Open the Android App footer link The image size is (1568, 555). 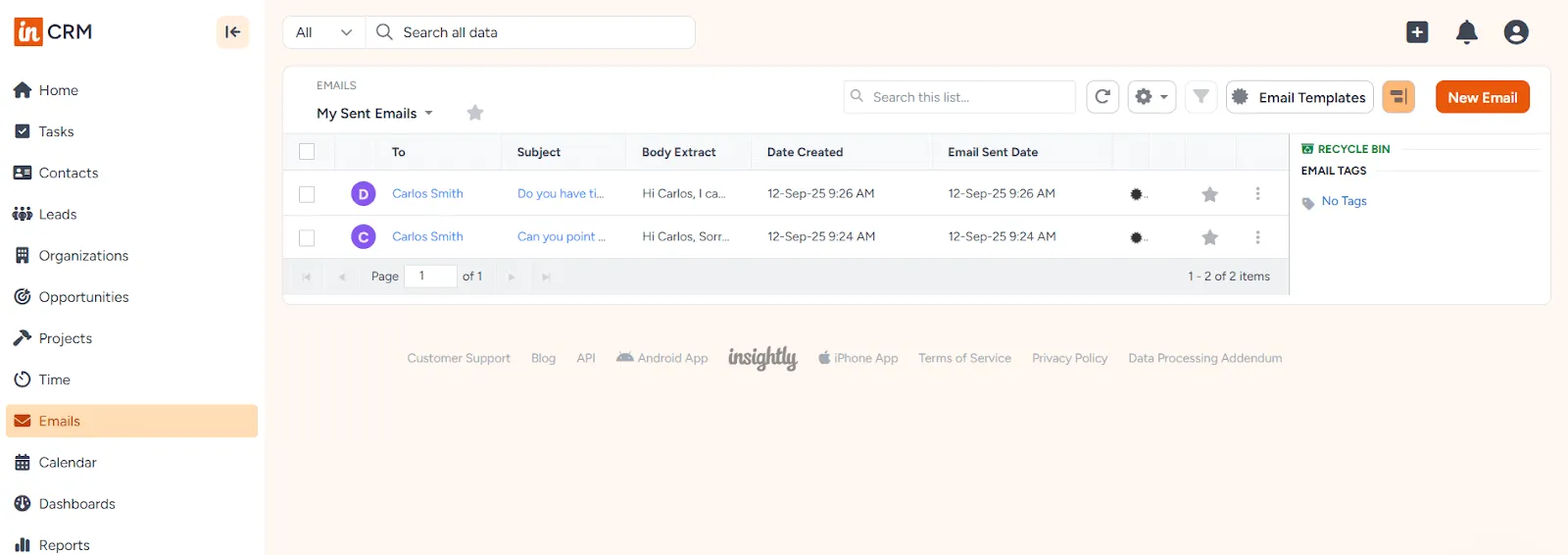click(x=662, y=359)
